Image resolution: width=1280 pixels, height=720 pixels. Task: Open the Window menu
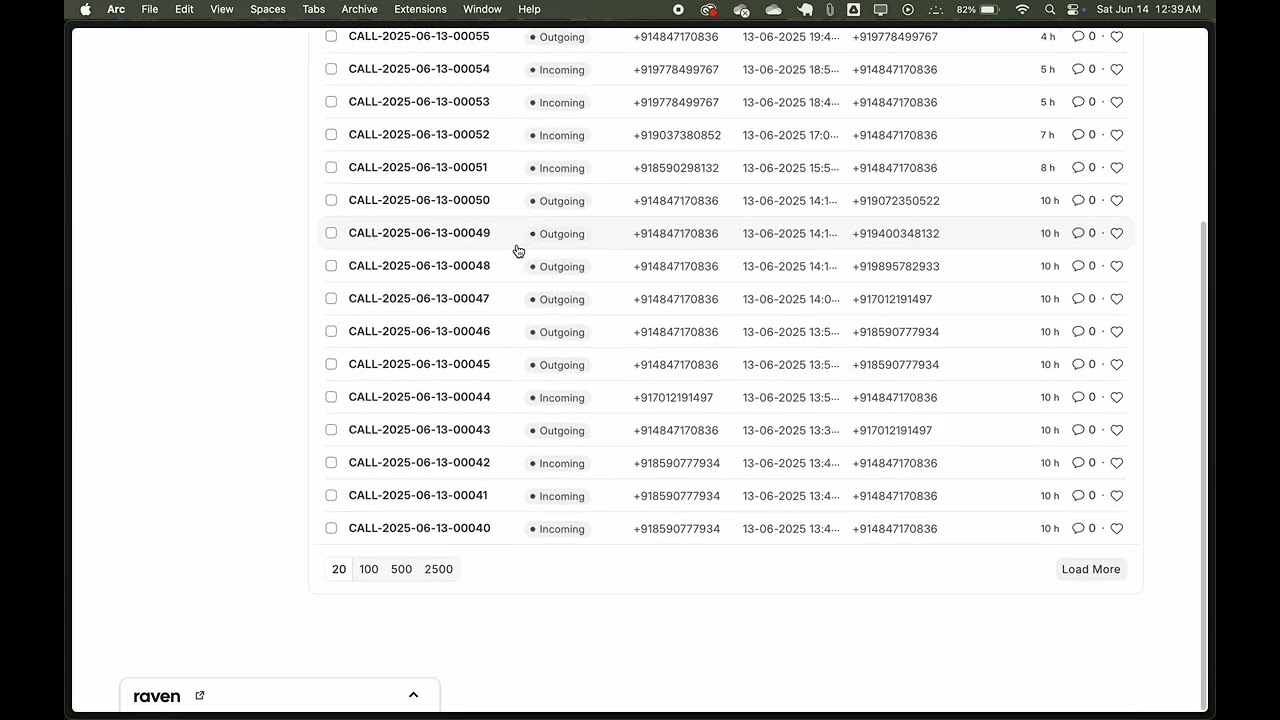click(482, 9)
